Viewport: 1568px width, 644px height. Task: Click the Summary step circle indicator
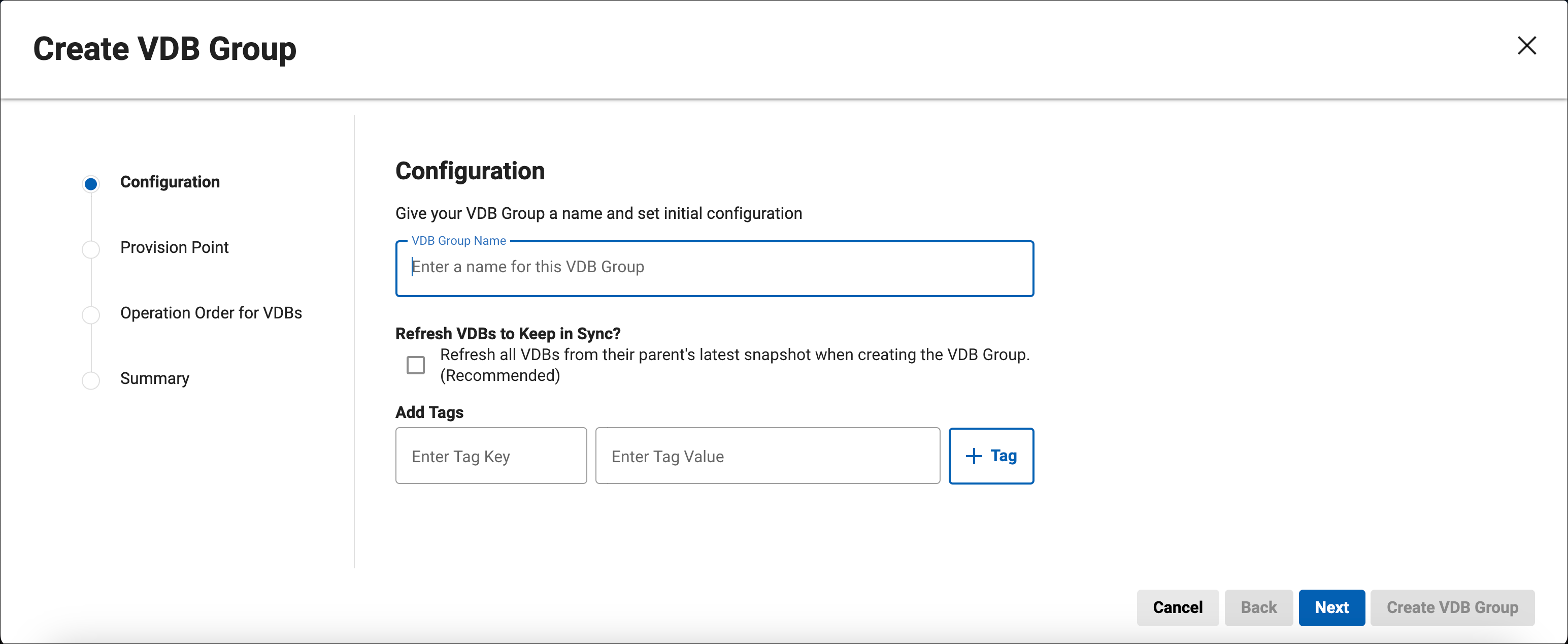pyautogui.click(x=91, y=380)
